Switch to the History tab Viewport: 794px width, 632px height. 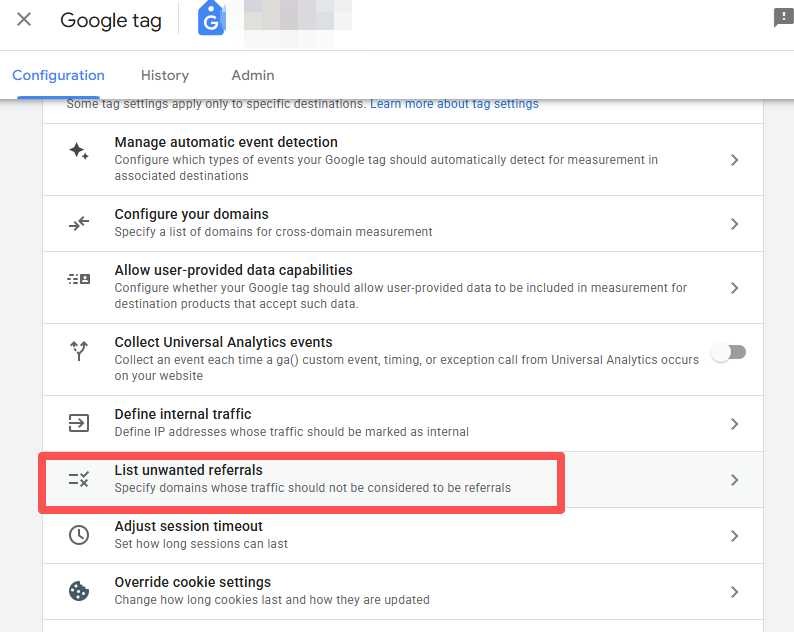[x=165, y=75]
